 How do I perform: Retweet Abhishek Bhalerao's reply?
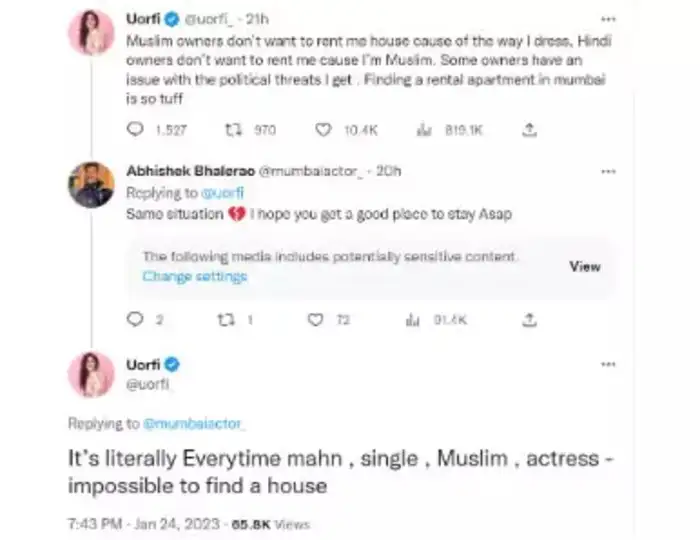coord(229,320)
